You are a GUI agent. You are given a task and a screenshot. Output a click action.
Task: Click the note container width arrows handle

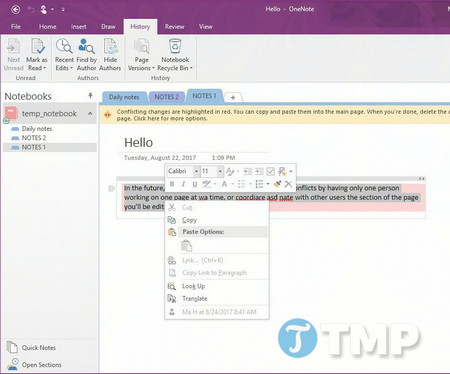point(422,179)
